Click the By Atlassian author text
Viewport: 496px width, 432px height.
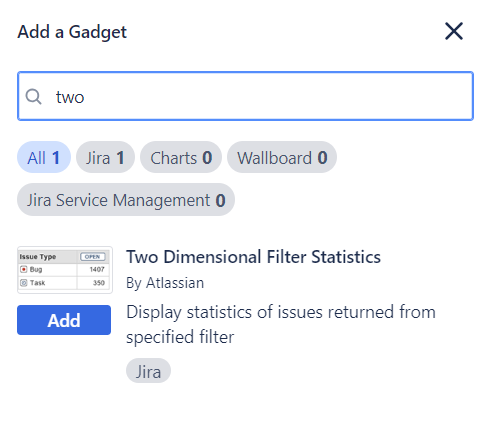[165, 283]
